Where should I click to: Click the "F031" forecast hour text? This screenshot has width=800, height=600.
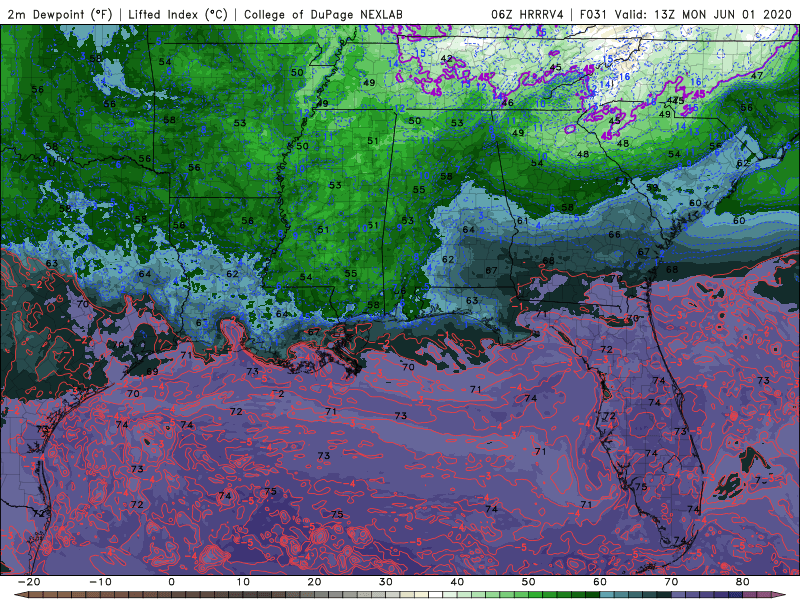pyautogui.click(x=593, y=14)
